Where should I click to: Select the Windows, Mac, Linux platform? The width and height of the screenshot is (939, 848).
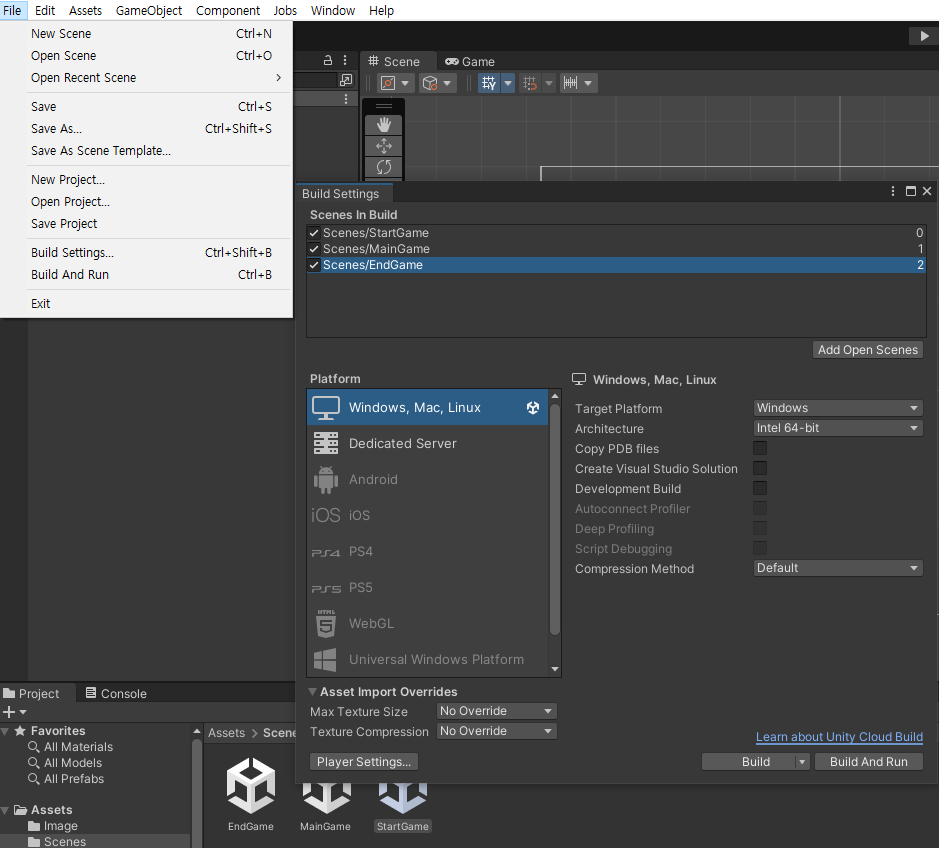[x=428, y=408]
